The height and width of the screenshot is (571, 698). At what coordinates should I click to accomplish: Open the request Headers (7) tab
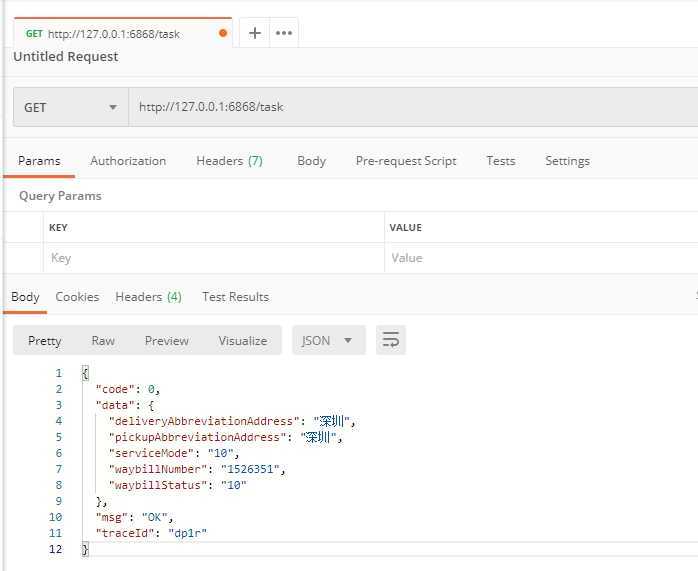click(x=229, y=161)
